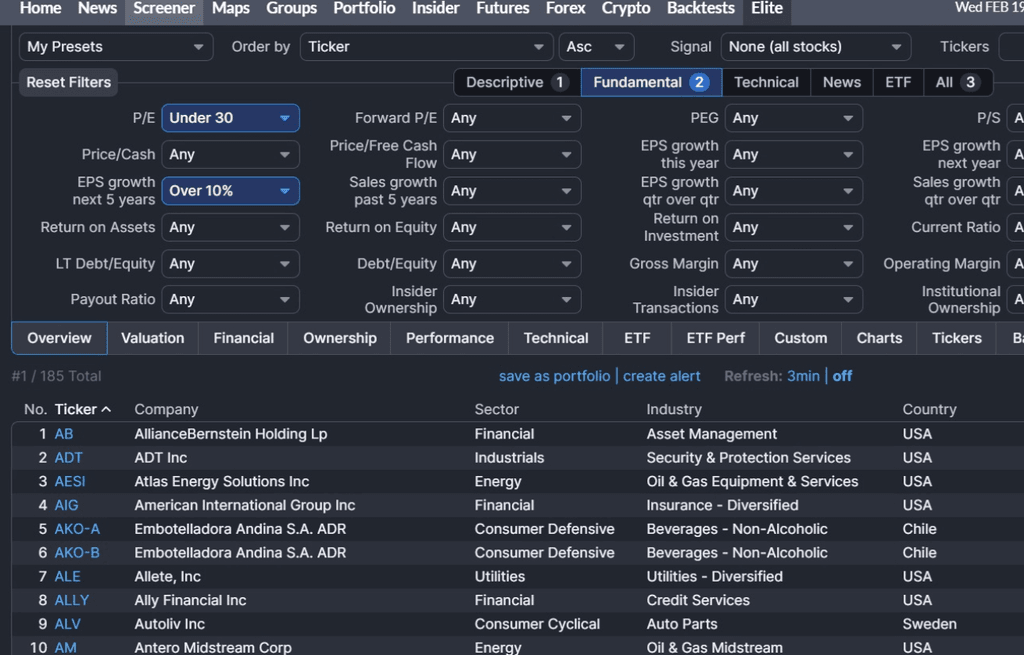The image size is (1024, 655).
Task: Turn off the auto refresh toggle
Action: pos(842,375)
